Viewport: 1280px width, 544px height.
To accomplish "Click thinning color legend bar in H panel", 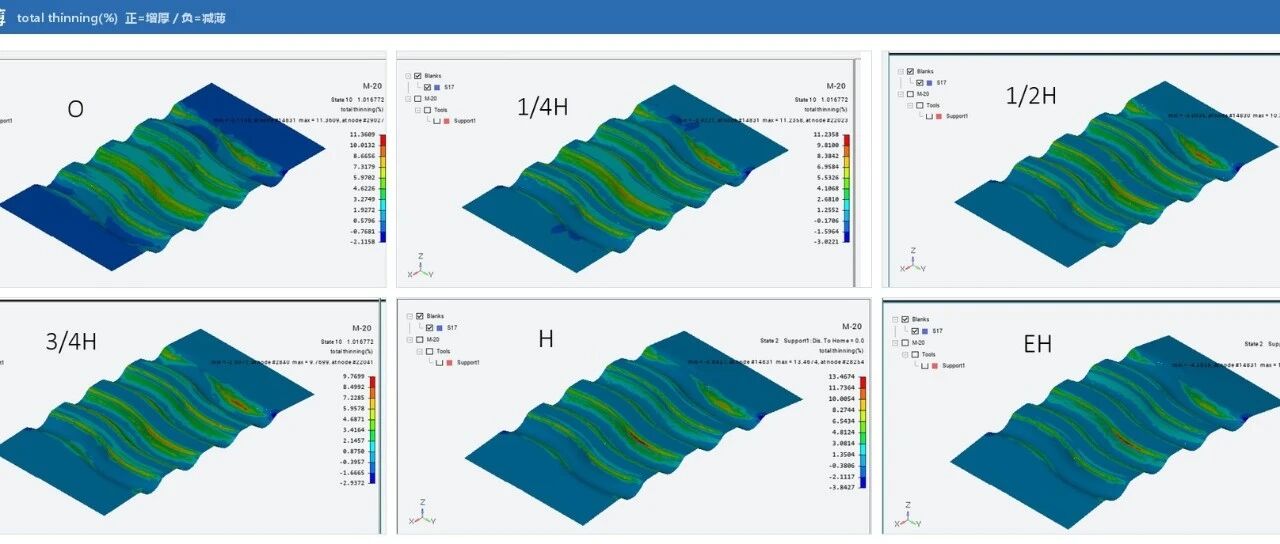I will coord(864,432).
